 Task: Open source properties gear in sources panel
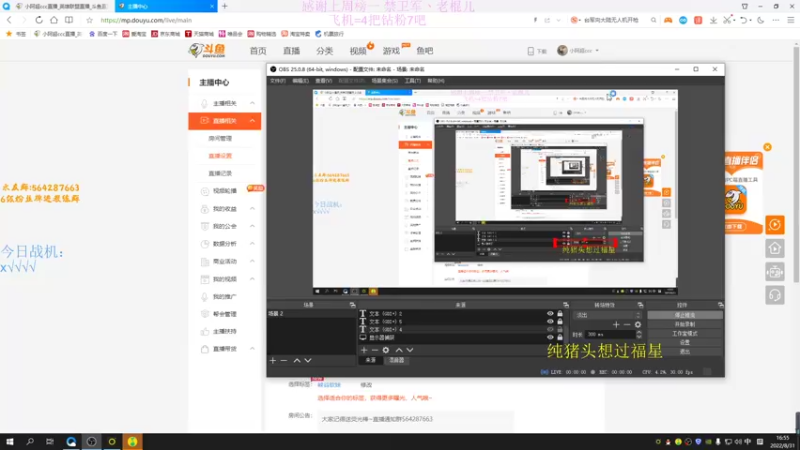pyautogui.click(x=386, y=350)
